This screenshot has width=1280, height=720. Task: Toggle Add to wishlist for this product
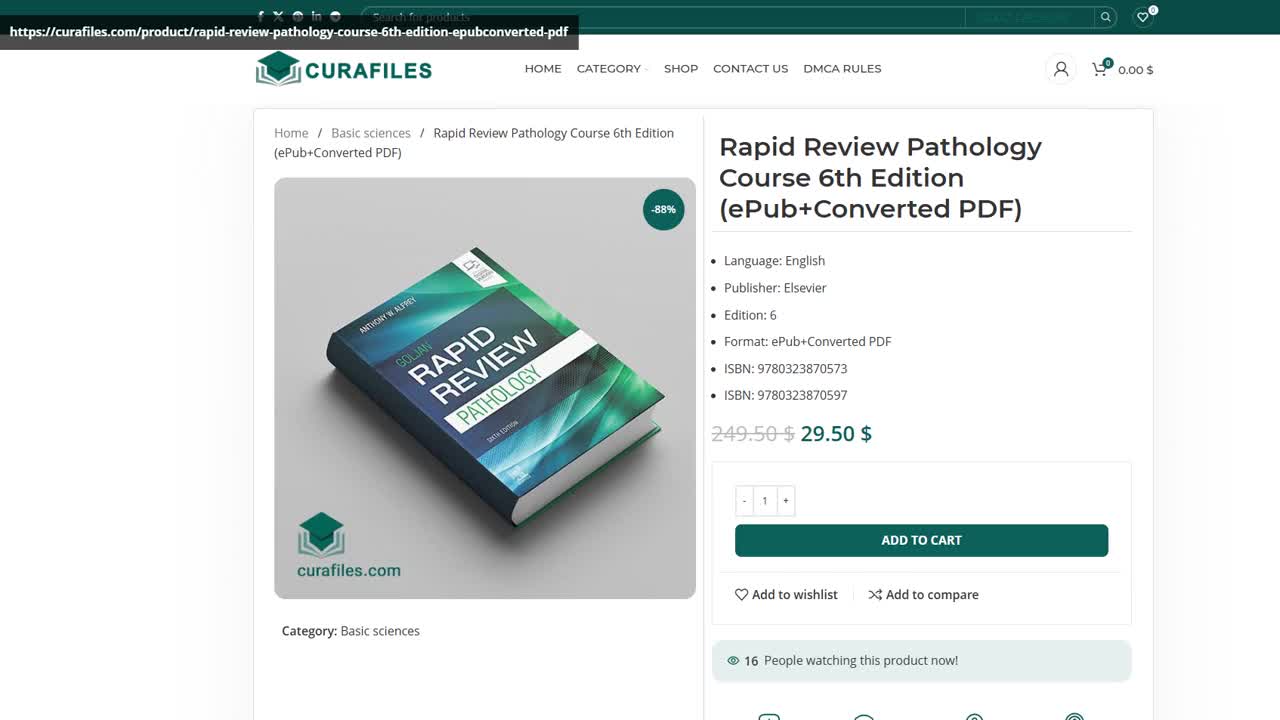(786, 594)
